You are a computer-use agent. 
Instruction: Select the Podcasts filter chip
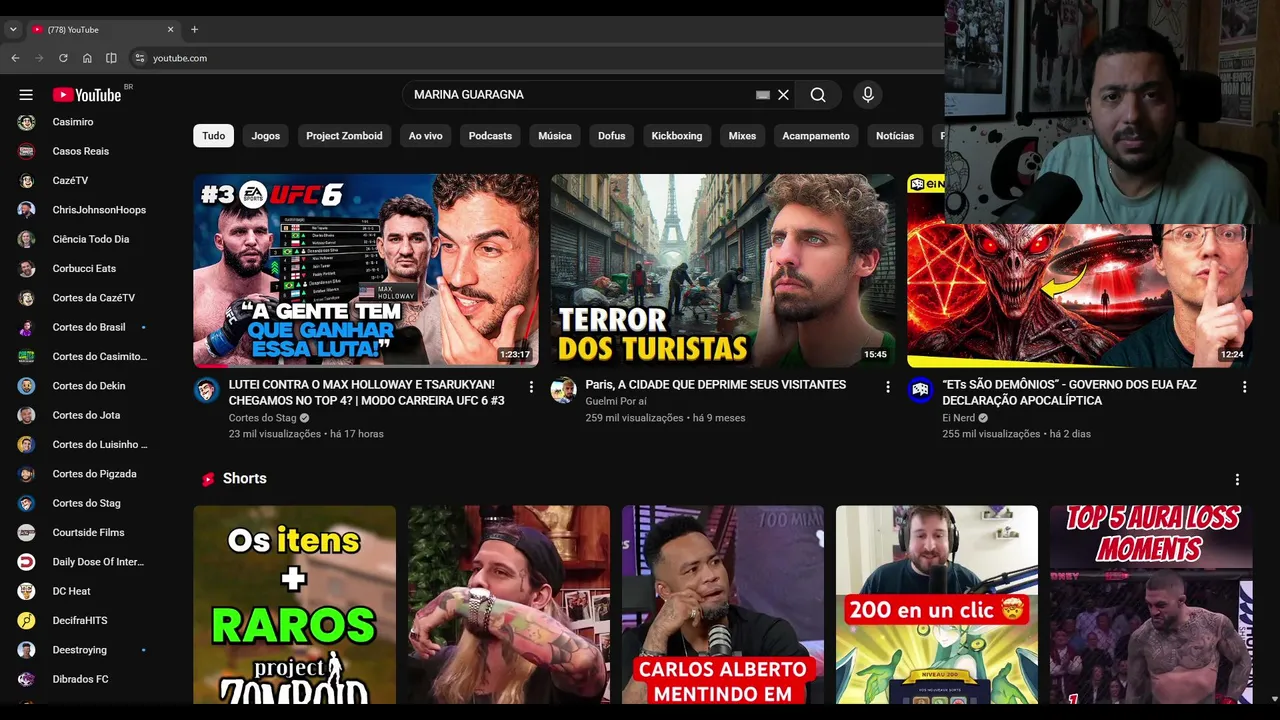pyautogui.click(x=490, y=136)
